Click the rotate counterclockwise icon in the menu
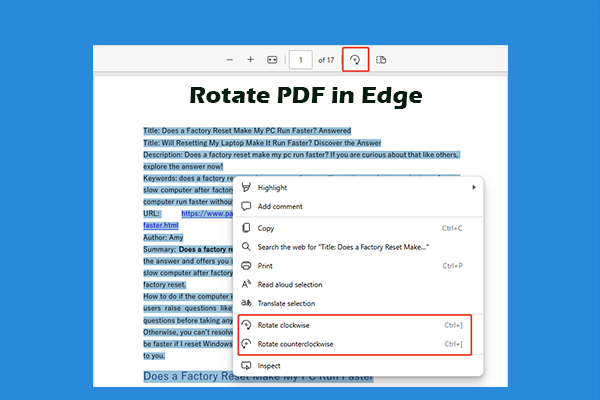 pyautogui.click(x=246, y=343)
